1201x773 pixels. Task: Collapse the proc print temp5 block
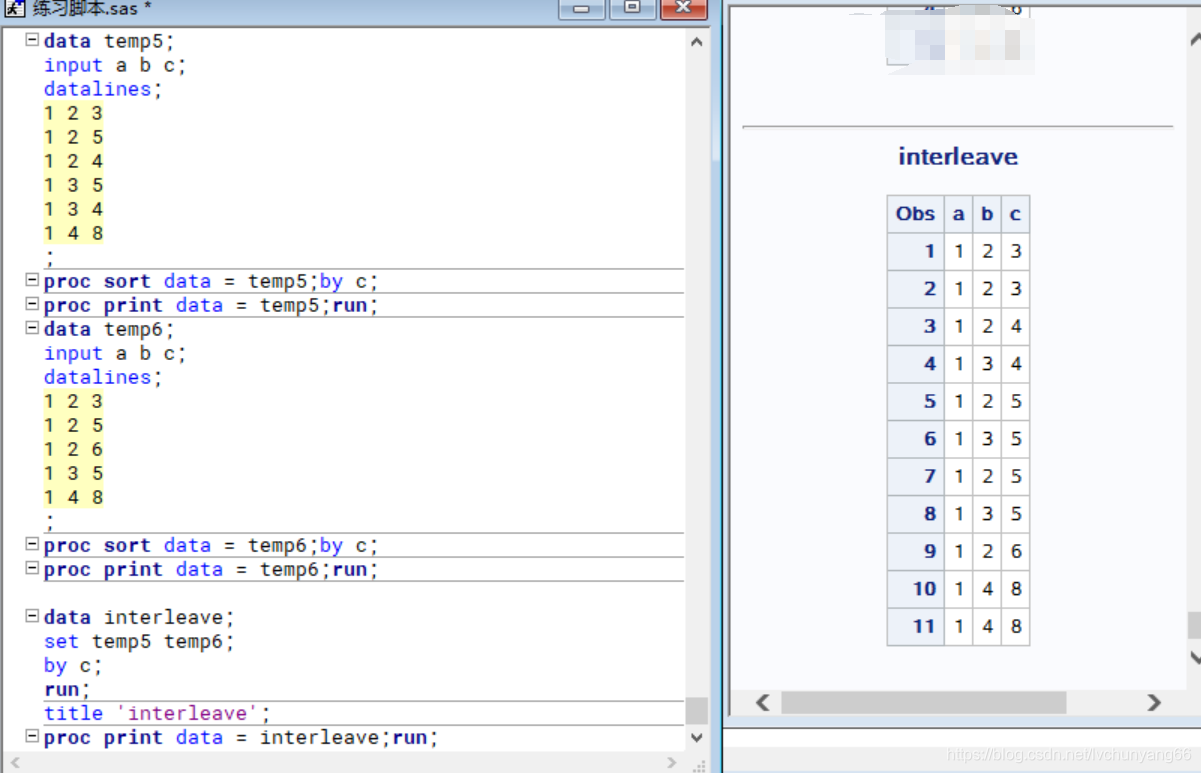coord(32,305)
